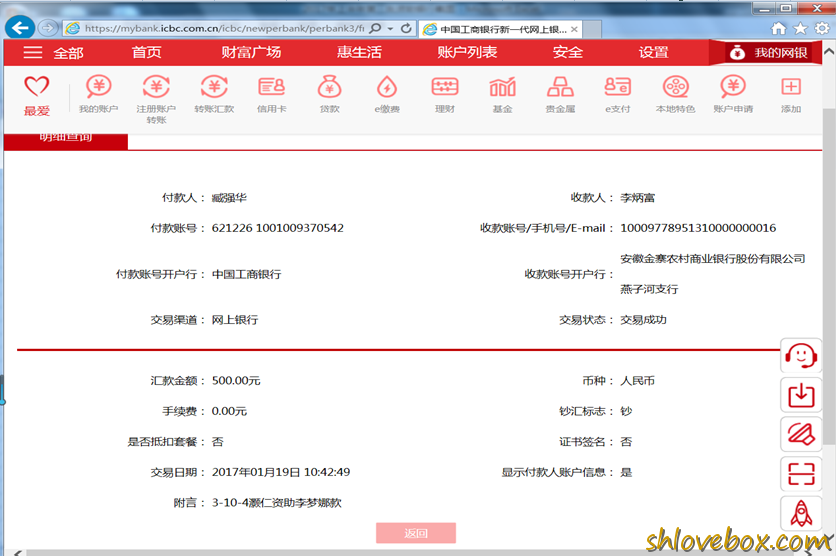Close the 中国工商银行 browser tab
The width and height of the screenshot is (836, 556).
[574, 29]
